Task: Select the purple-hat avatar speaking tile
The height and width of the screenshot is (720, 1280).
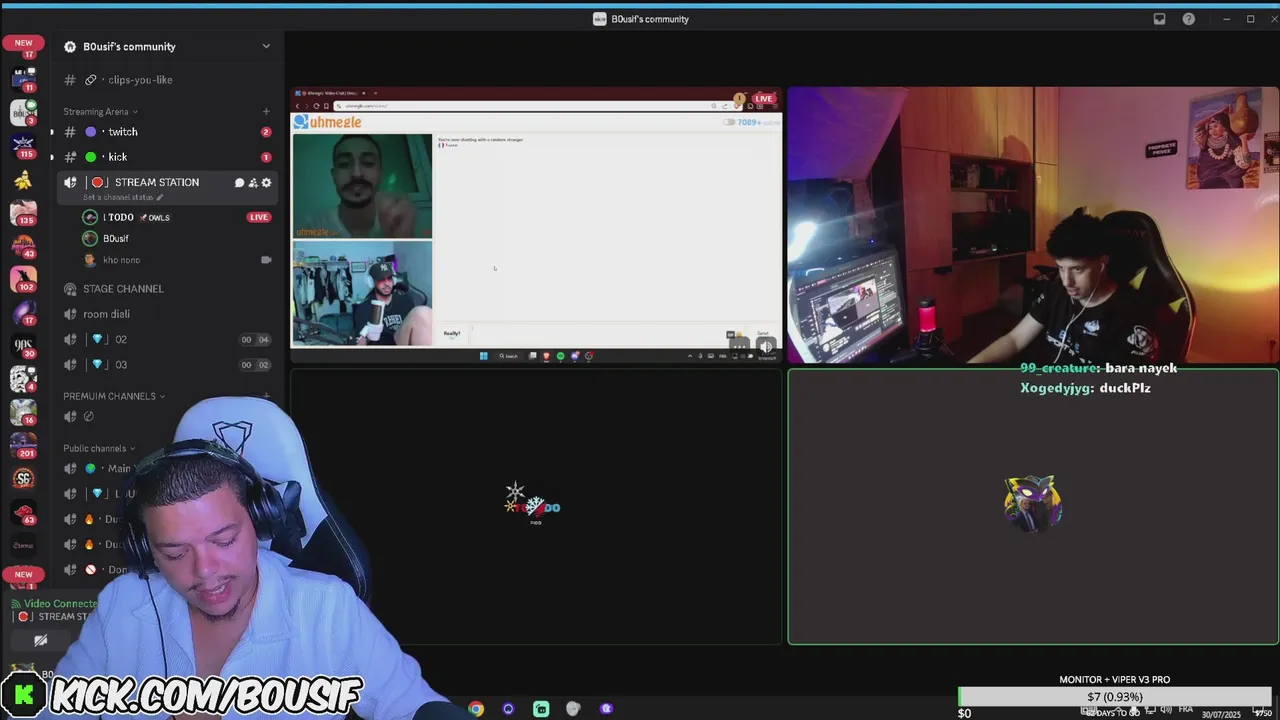Action: point(1032,506)
